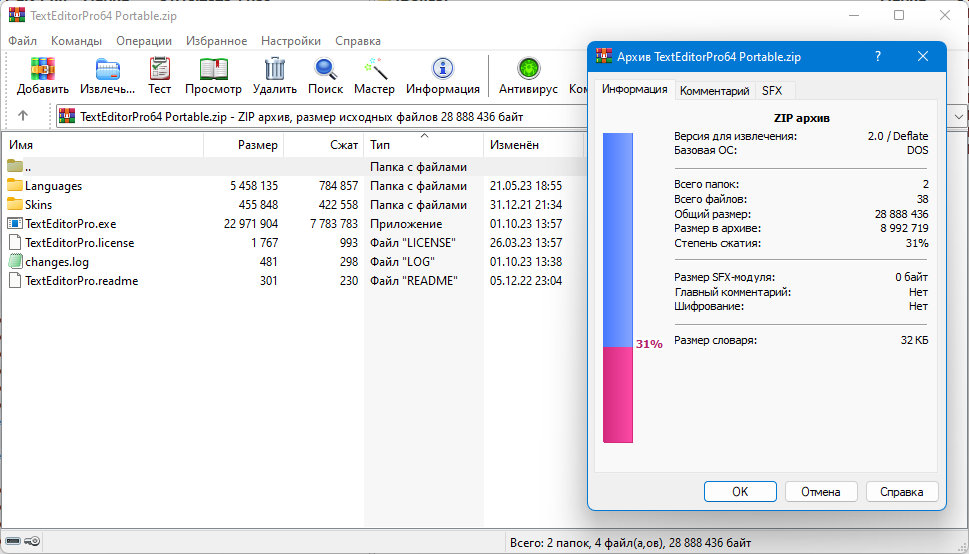
Task: Click the Извлечь (Extract) toolbar icon
Action: point(108,69)
